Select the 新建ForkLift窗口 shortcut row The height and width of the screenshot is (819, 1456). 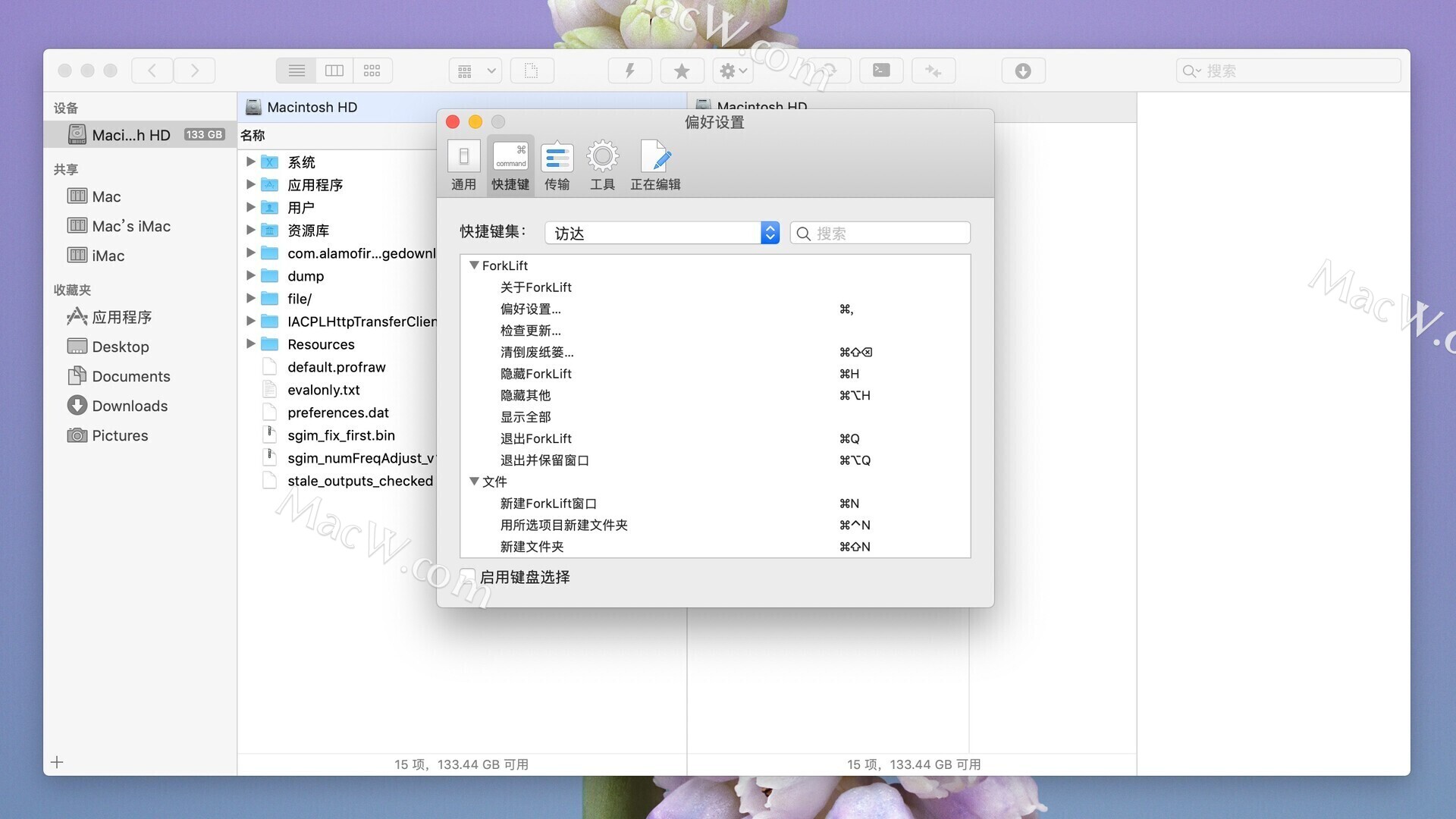tap(715, 504)
